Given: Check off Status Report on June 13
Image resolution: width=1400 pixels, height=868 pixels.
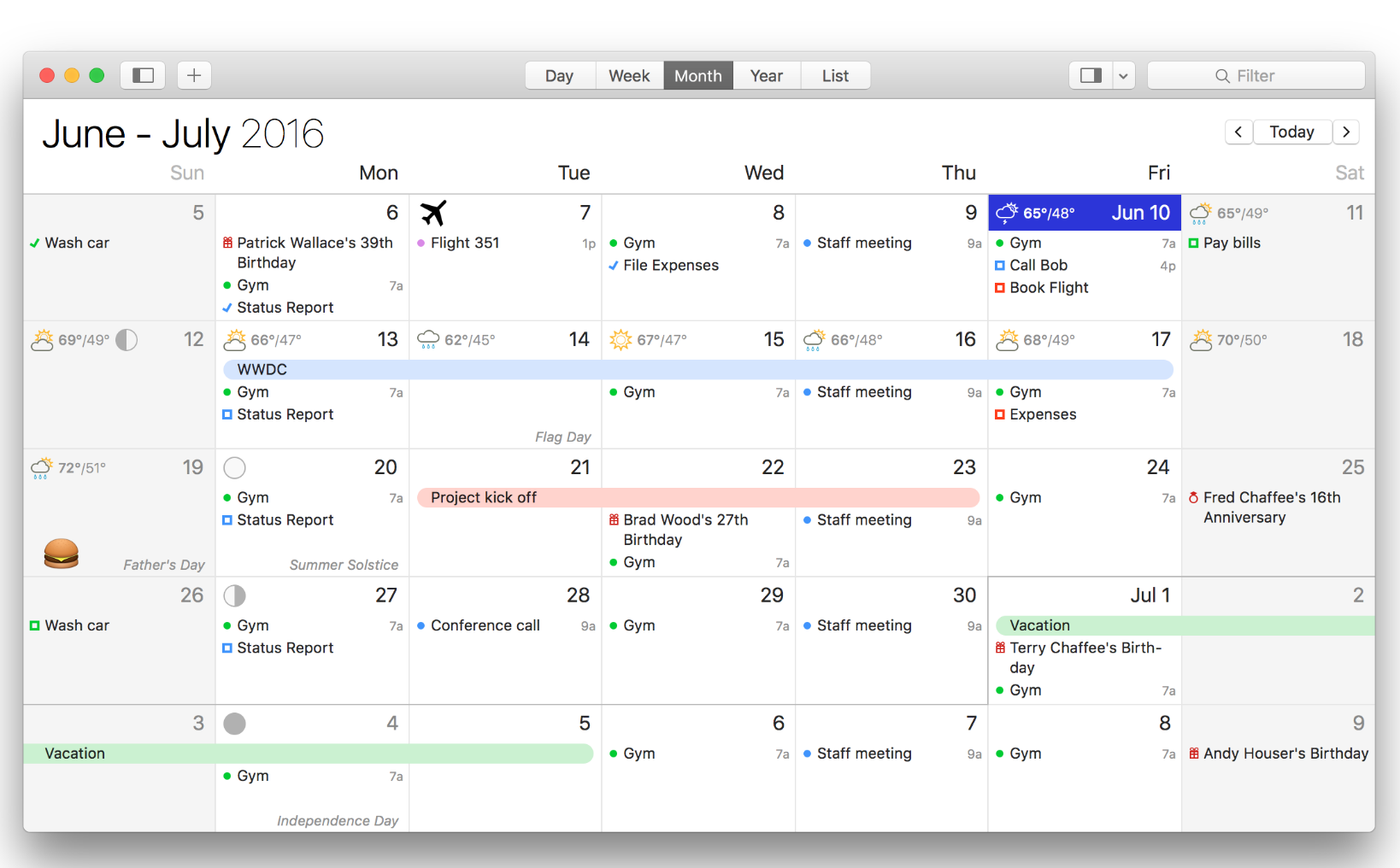Looking at the screenshot, I should [227, 414].
